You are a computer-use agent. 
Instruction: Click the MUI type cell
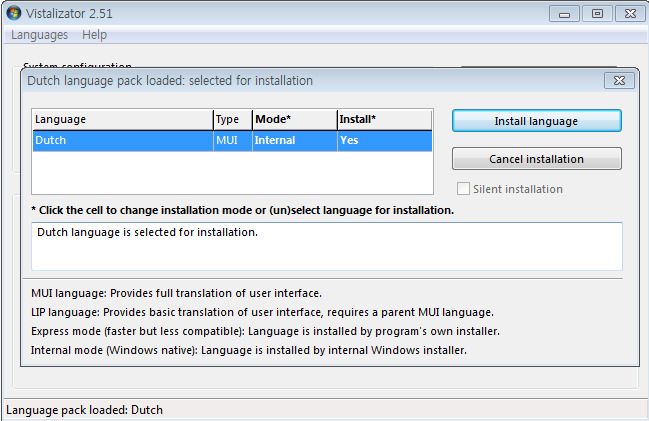point(233,140)
